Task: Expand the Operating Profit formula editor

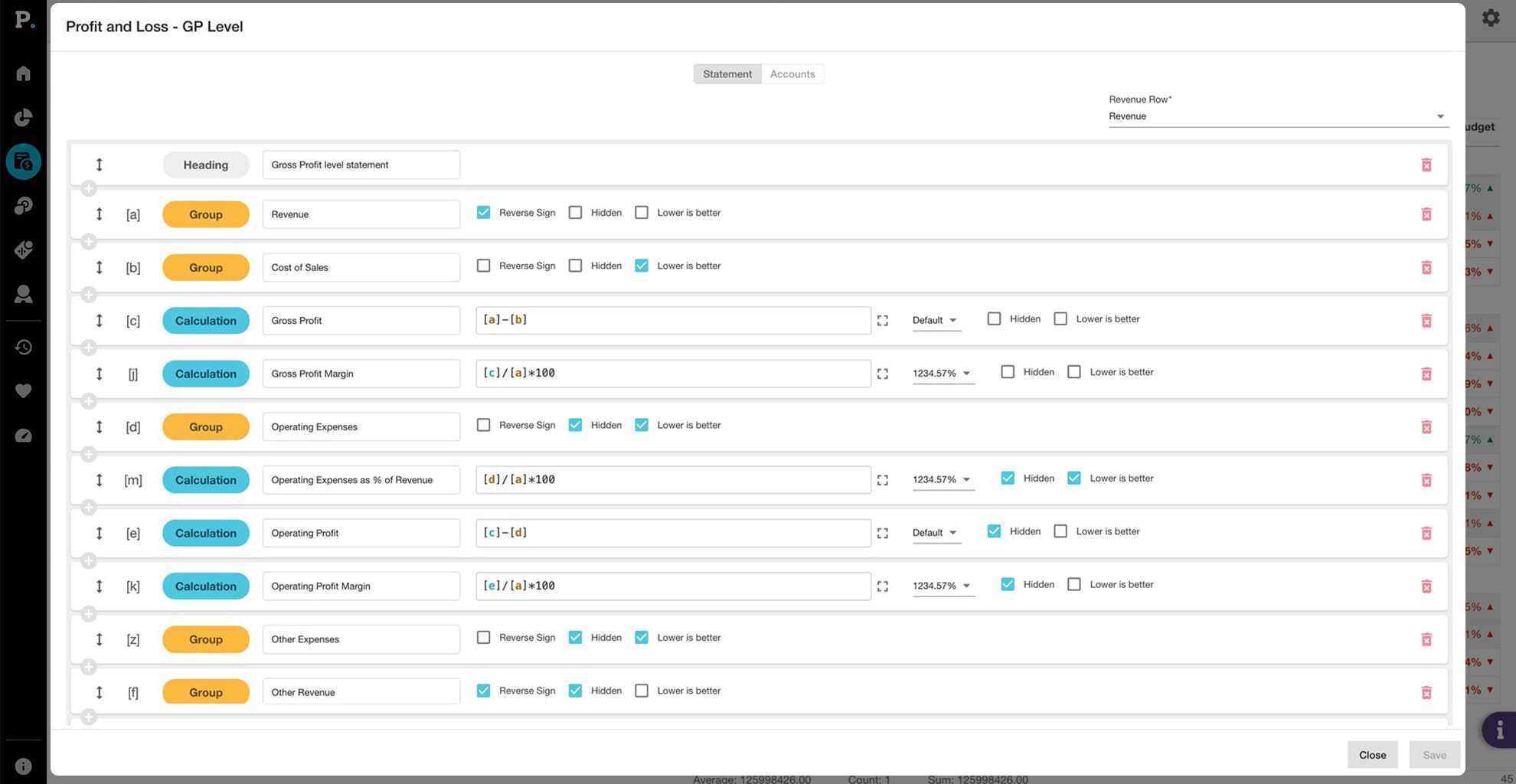Action: click(882, 533)
